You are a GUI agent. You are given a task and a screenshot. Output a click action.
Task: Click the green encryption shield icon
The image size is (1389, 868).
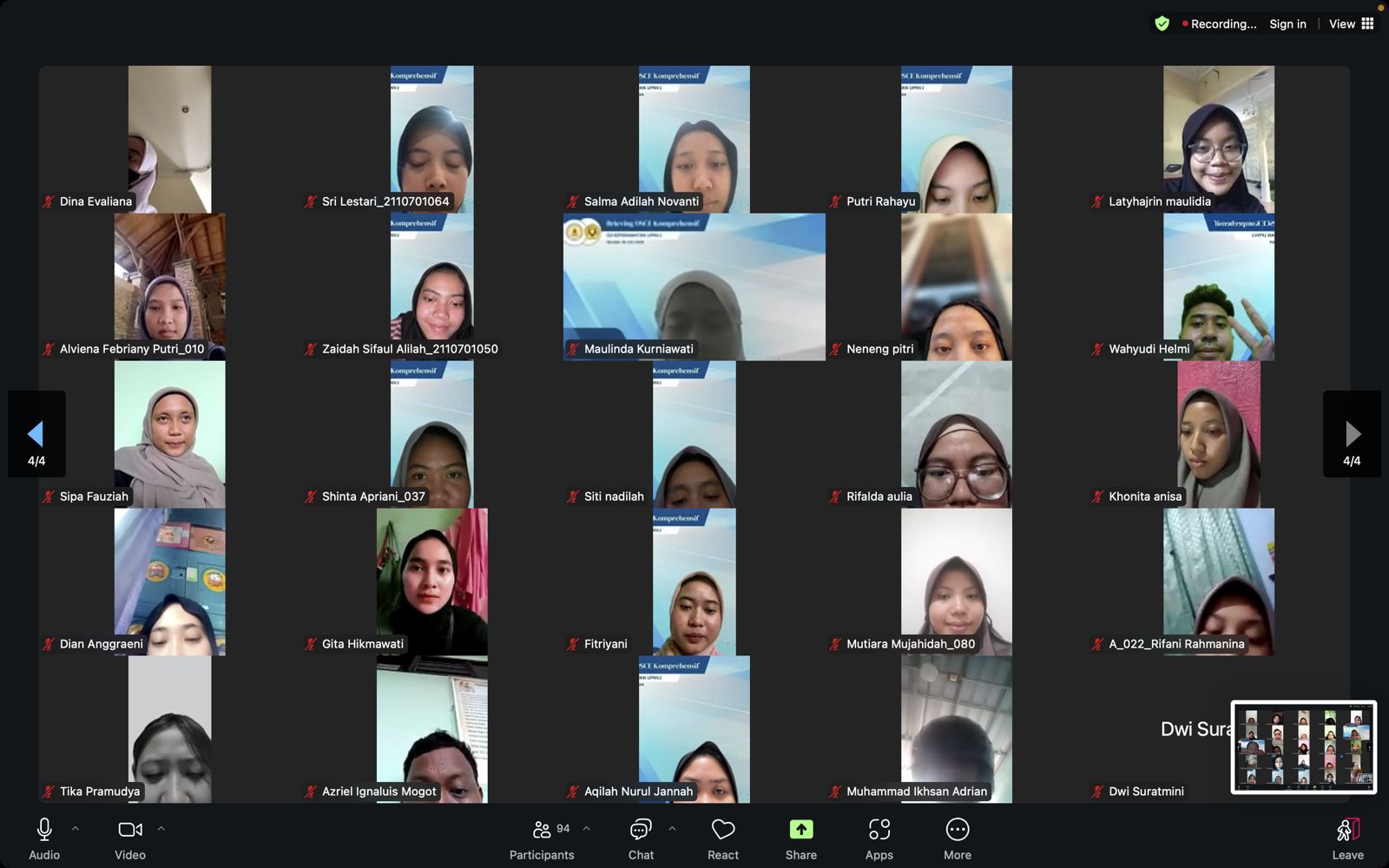pos(1162,24)
